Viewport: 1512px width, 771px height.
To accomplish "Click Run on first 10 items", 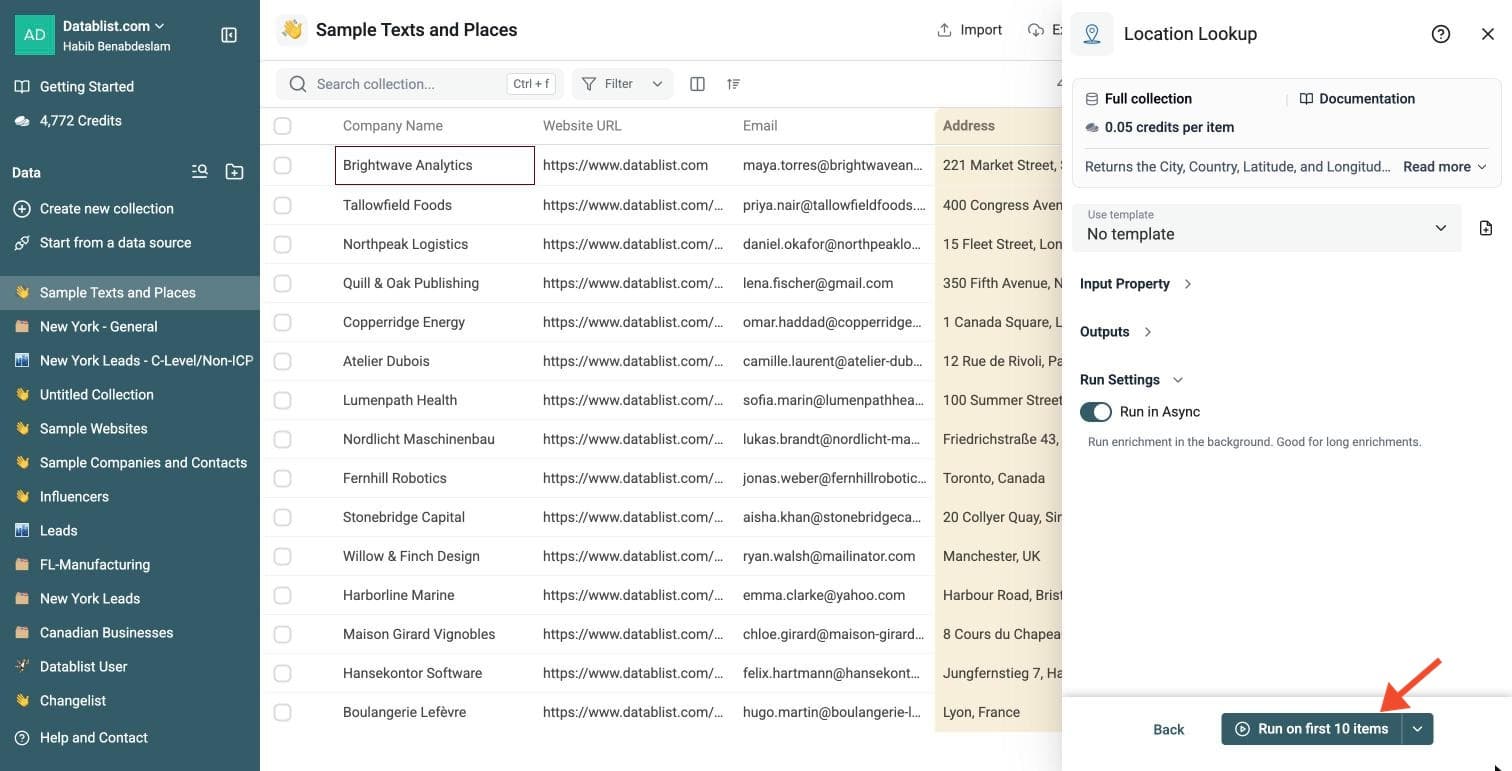I will tap(1312, 729).
